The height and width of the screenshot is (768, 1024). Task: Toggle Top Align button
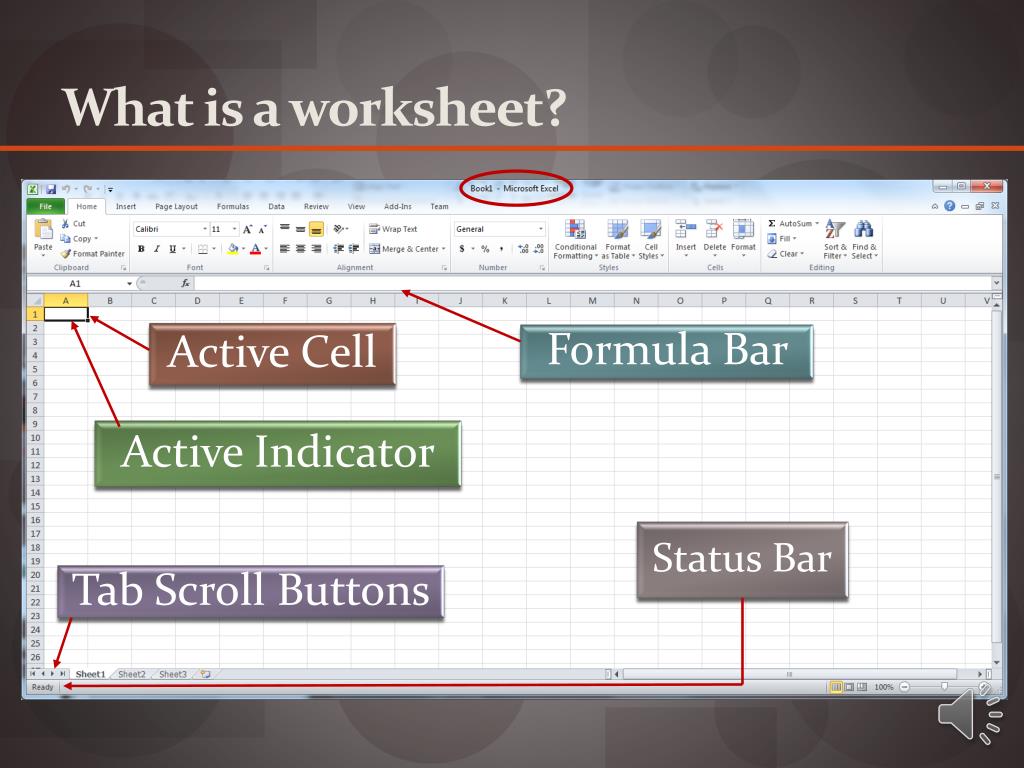pyautogui.click(x=285, y=229)
